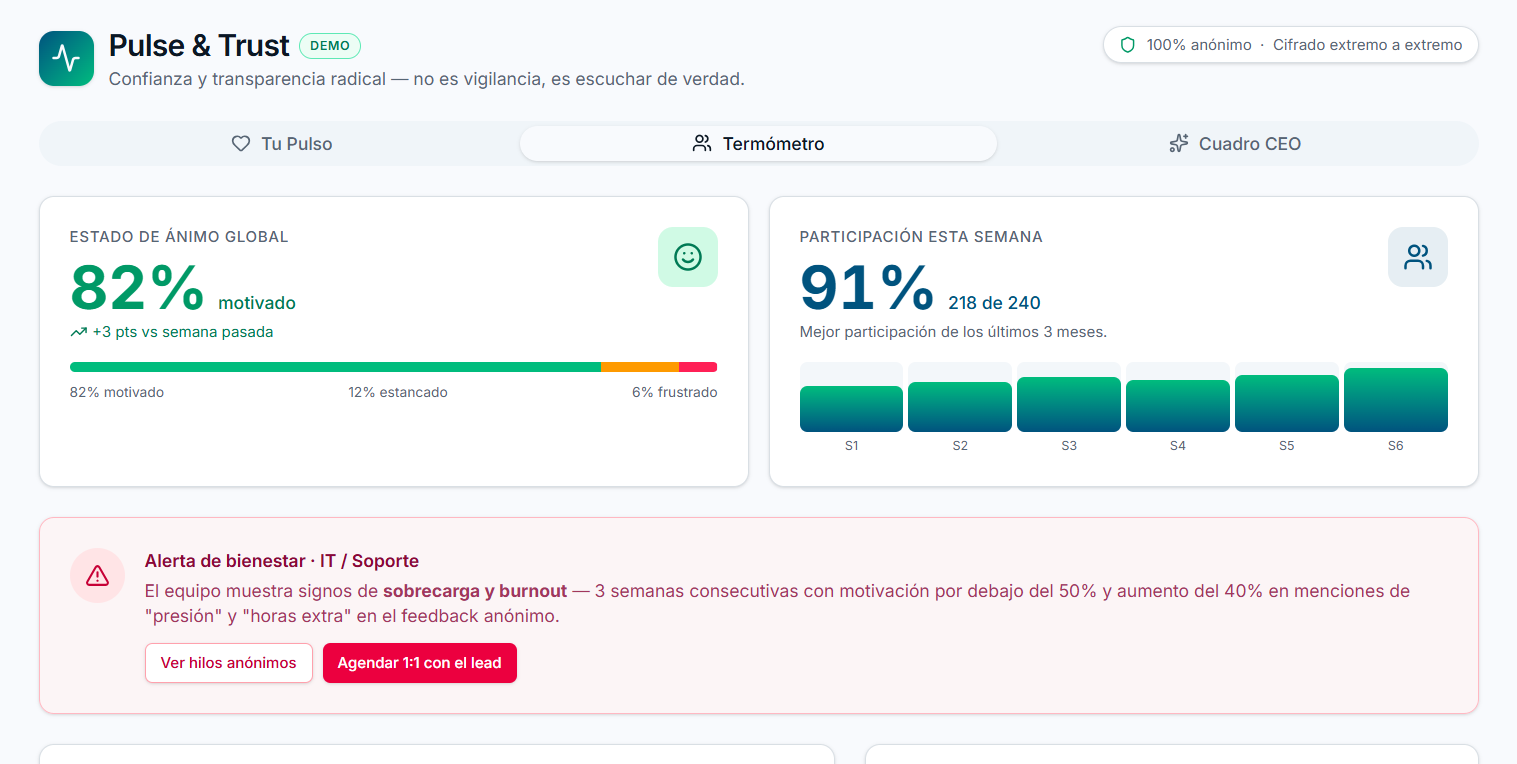Image resolution: width=1517 pixels, height=764 pixels.
Task: Click the '12% estancado' legend label
Action: pos(398,393)
